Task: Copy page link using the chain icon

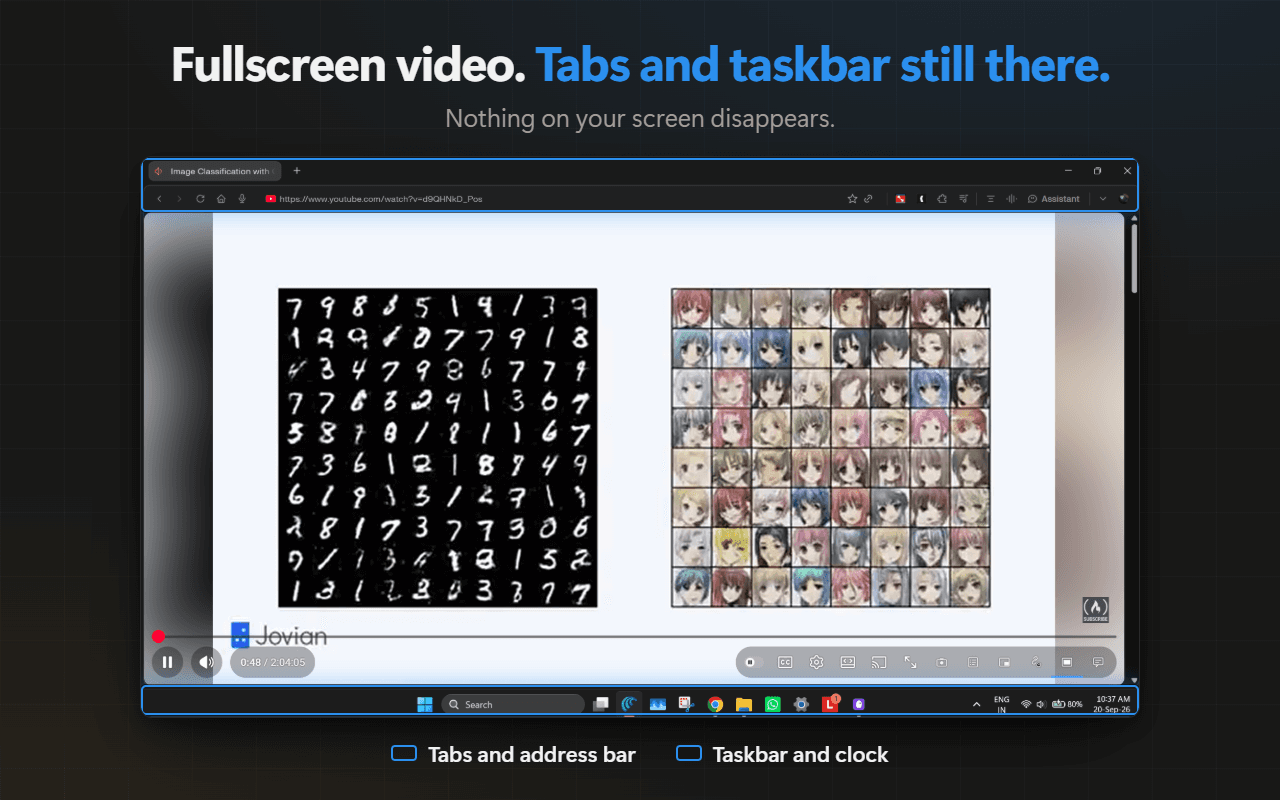Action: tap(868, 199)
